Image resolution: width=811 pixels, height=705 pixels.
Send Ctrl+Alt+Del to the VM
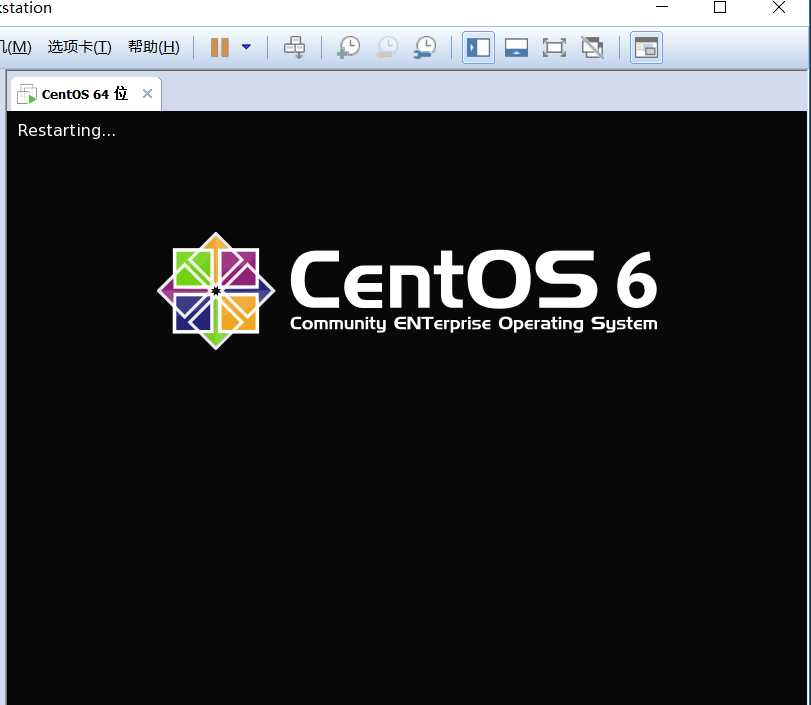click(295, 47)
